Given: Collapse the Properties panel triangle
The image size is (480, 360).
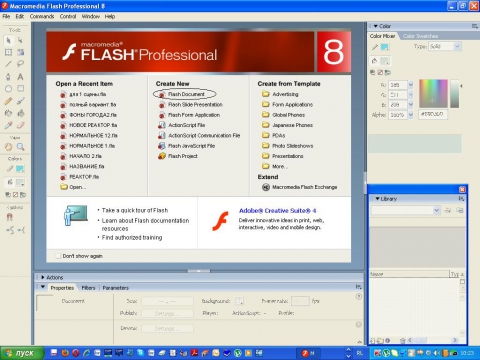Looking at the screenshot, I should (x=43, y=287).
